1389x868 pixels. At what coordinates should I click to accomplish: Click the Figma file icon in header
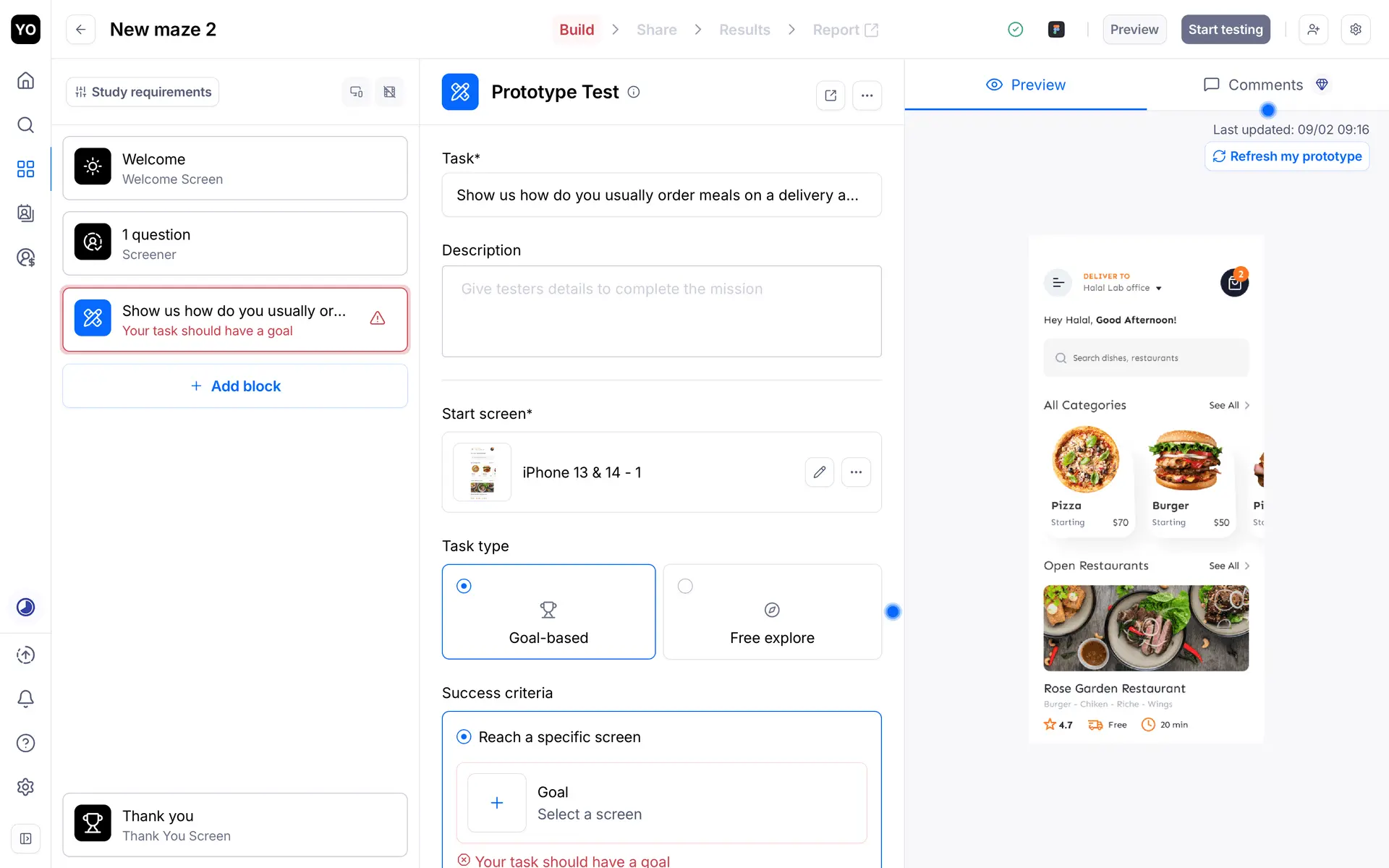[1056, 30]
